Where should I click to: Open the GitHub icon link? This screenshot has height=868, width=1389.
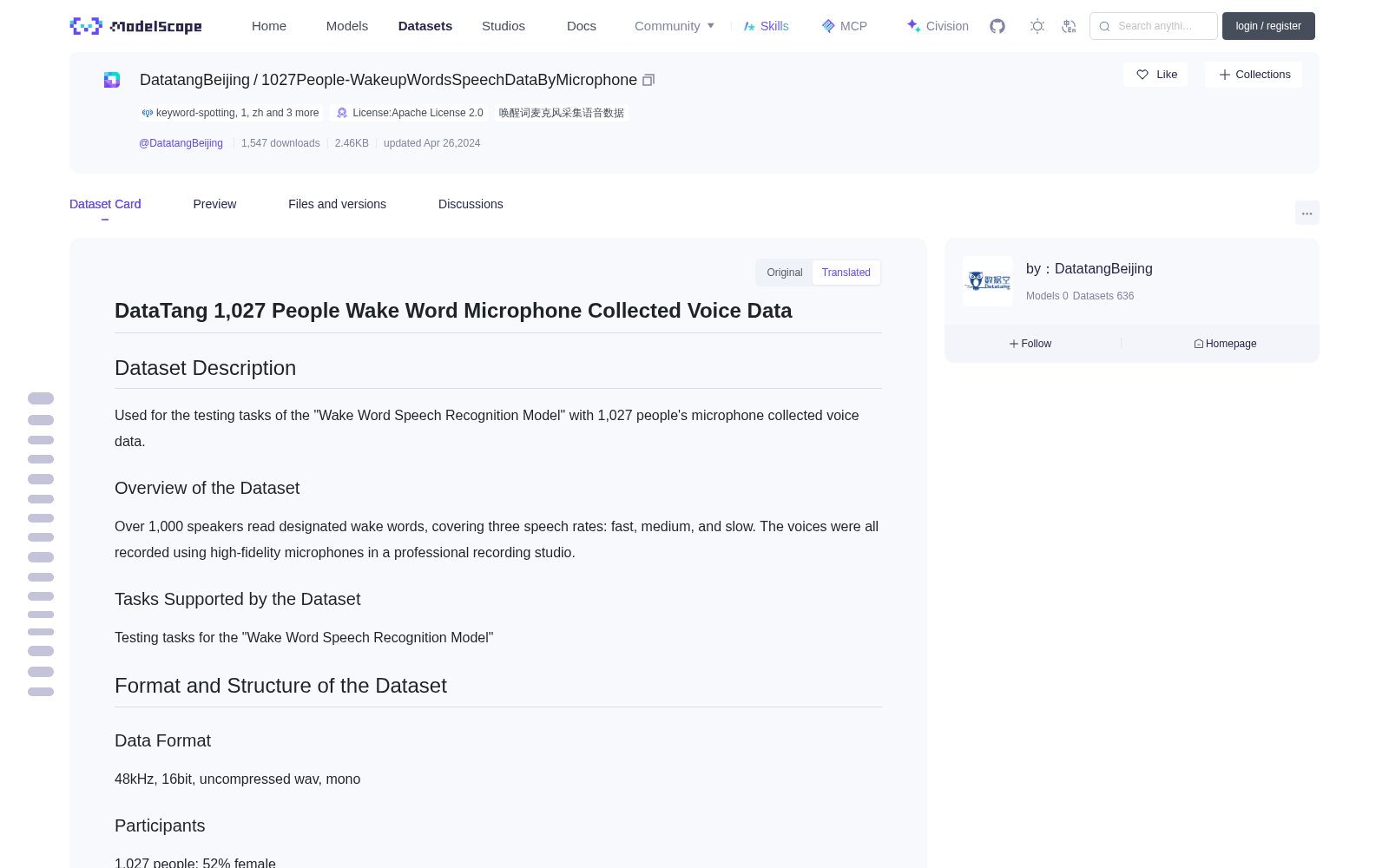997,26
